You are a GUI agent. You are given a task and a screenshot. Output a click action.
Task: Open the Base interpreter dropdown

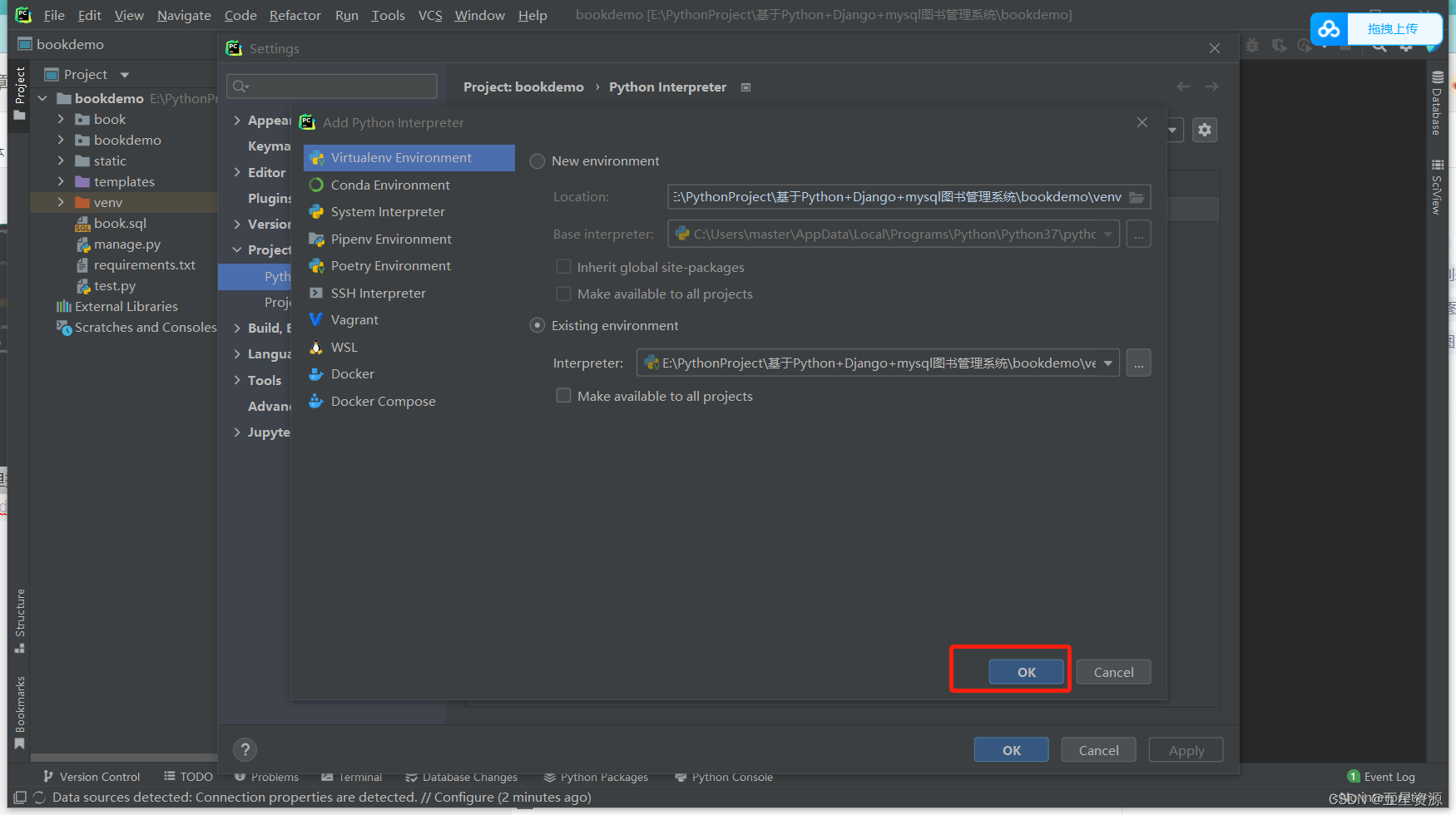point(1108,235)
